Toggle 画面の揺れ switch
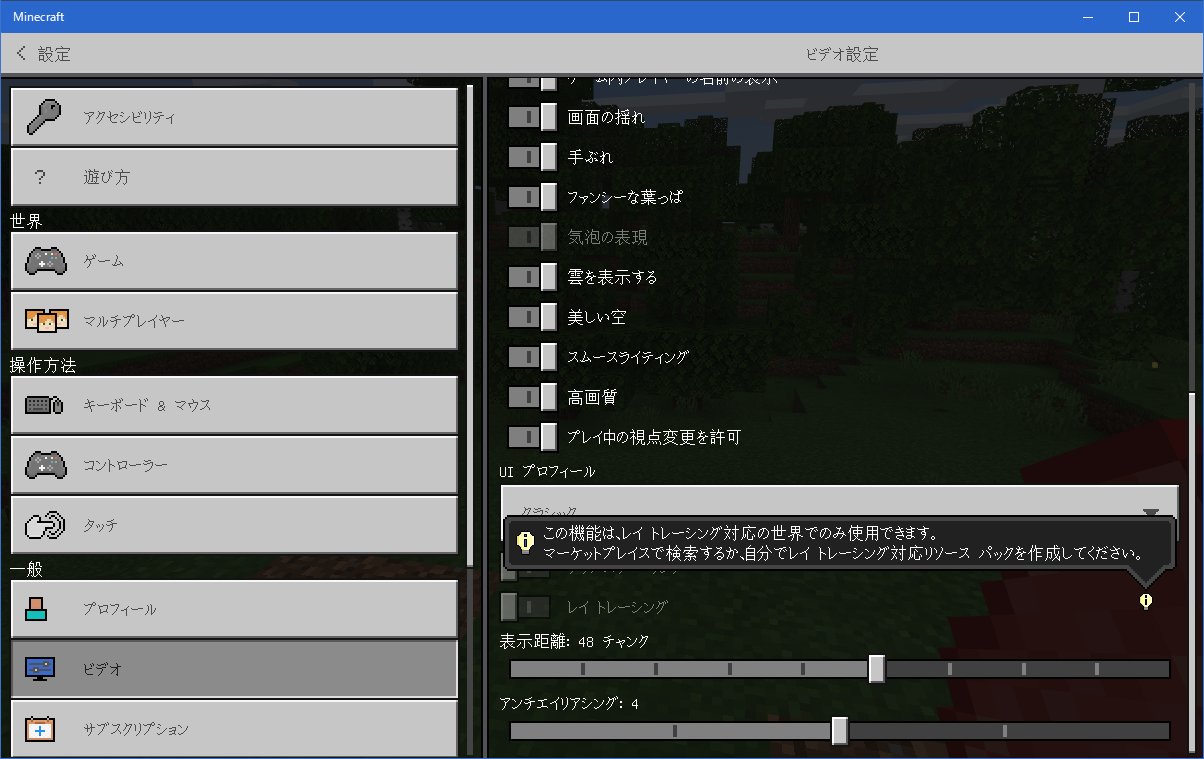The height and width of the screenshot is (759, 1204). [532, 117]
